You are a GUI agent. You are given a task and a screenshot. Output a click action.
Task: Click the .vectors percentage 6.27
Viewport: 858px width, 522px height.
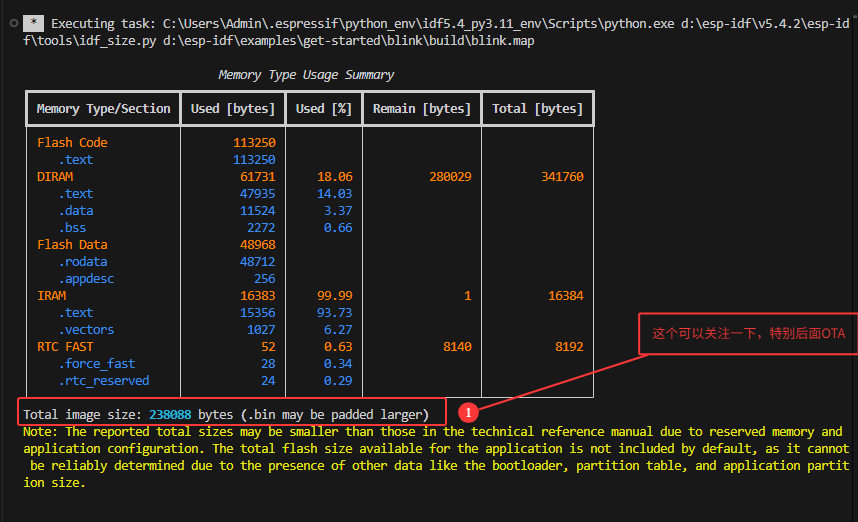pos(338,329)
